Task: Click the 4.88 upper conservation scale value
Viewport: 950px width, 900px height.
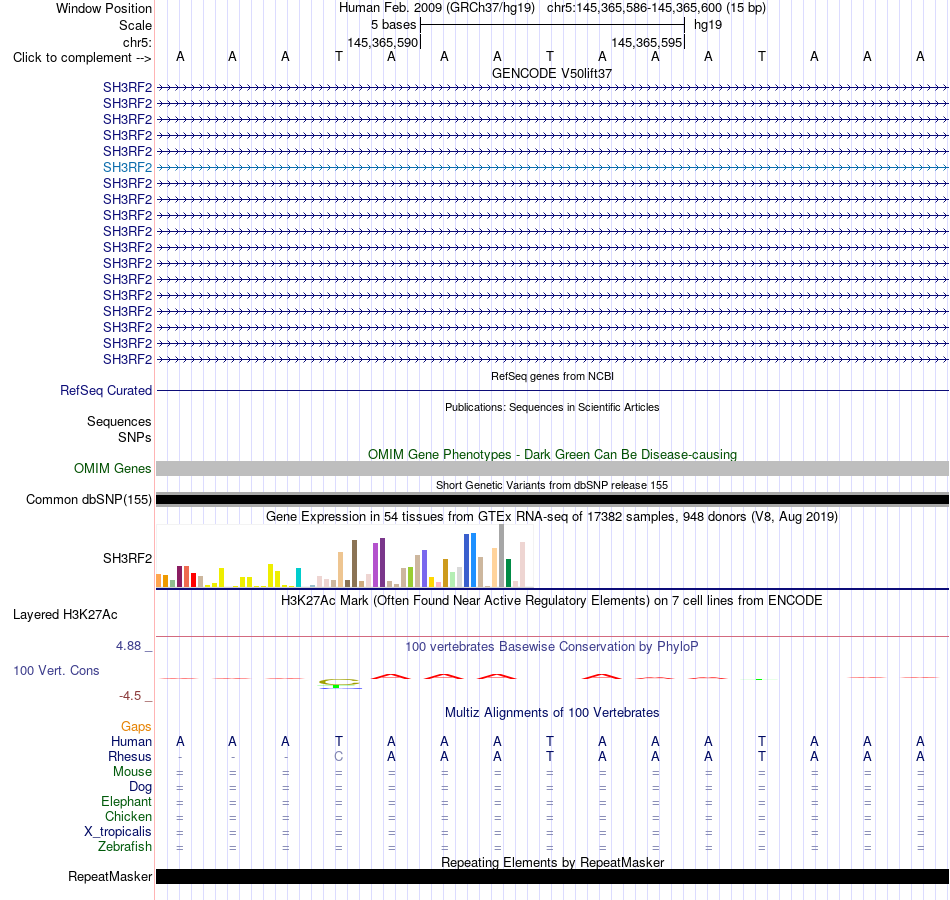Action: point(128,646)
